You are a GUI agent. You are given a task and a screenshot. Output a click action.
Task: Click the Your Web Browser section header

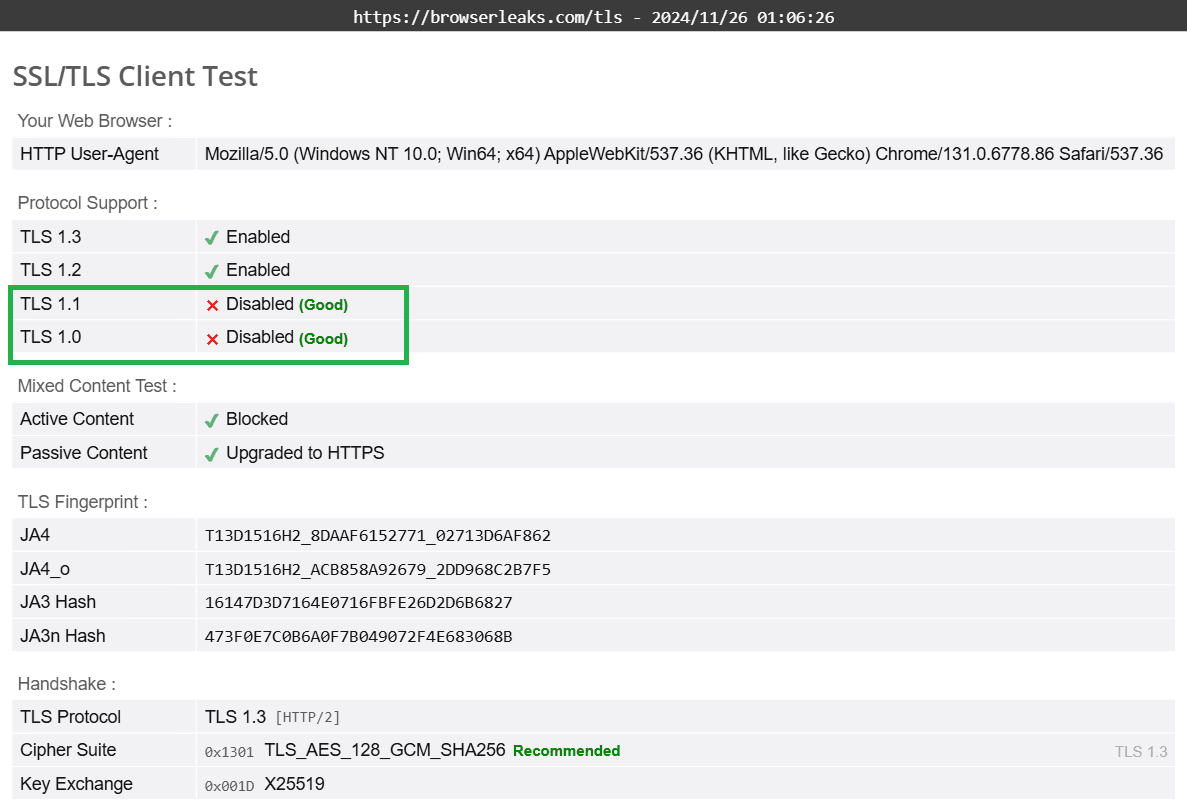pos(95,121)
